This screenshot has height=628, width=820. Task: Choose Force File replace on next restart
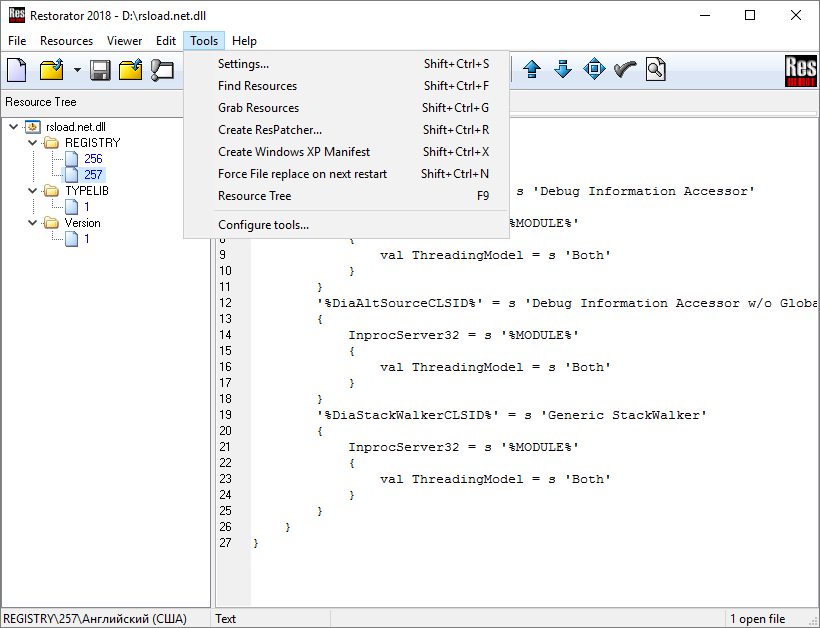(x=347, y=174)
